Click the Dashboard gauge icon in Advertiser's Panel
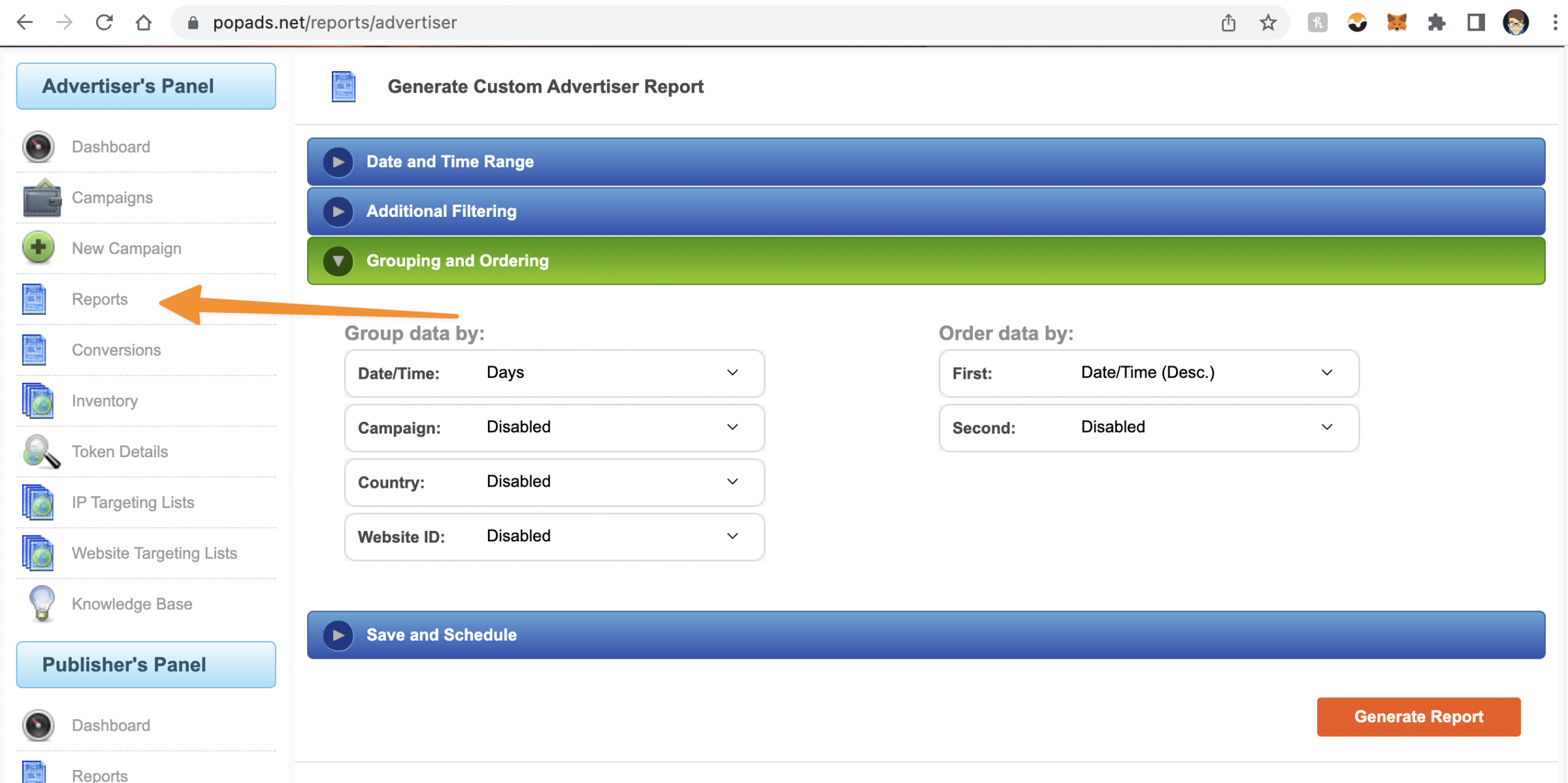1568x783 pixels. [38, 147]
